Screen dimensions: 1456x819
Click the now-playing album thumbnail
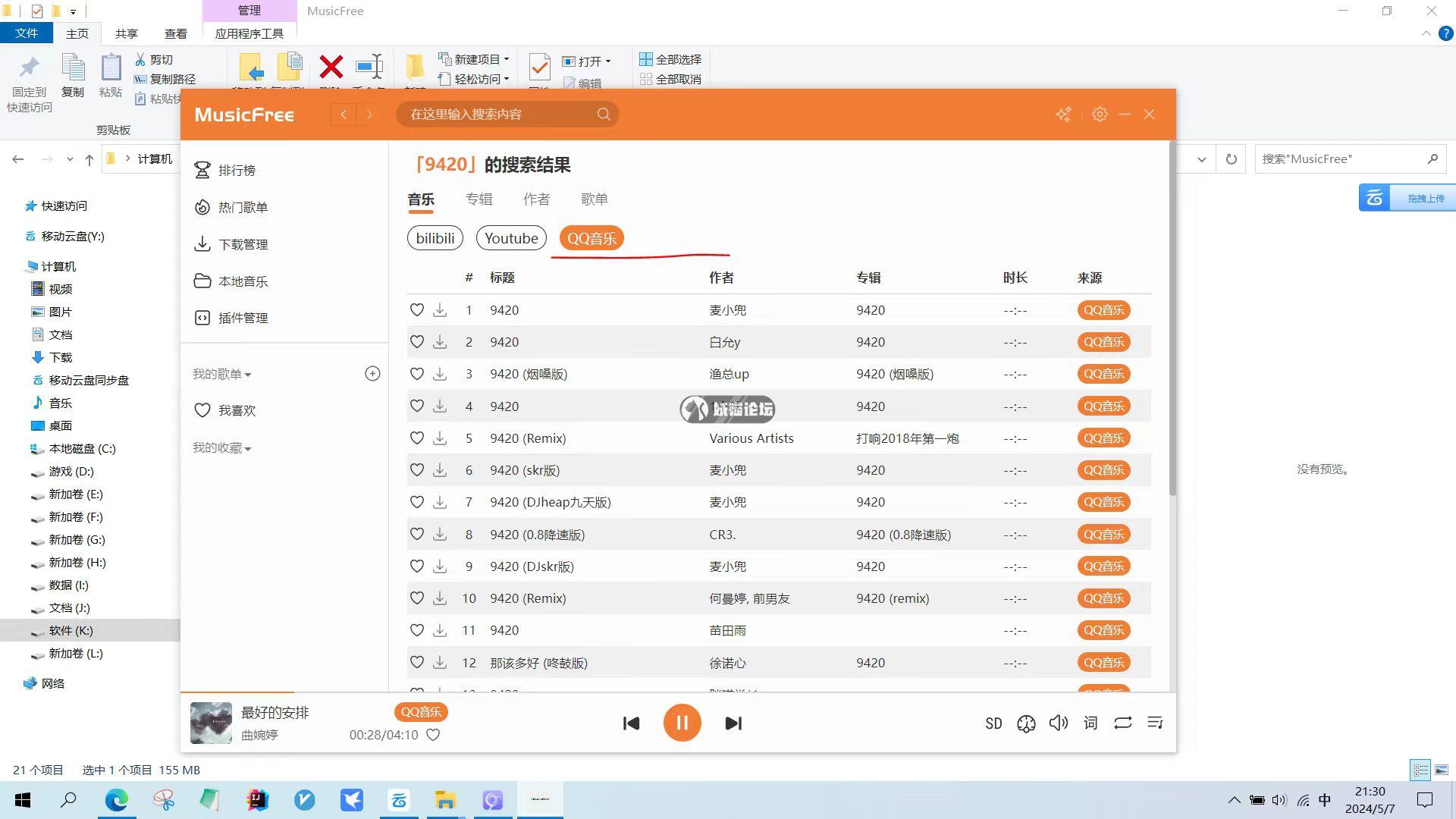[x=211, y=723]
